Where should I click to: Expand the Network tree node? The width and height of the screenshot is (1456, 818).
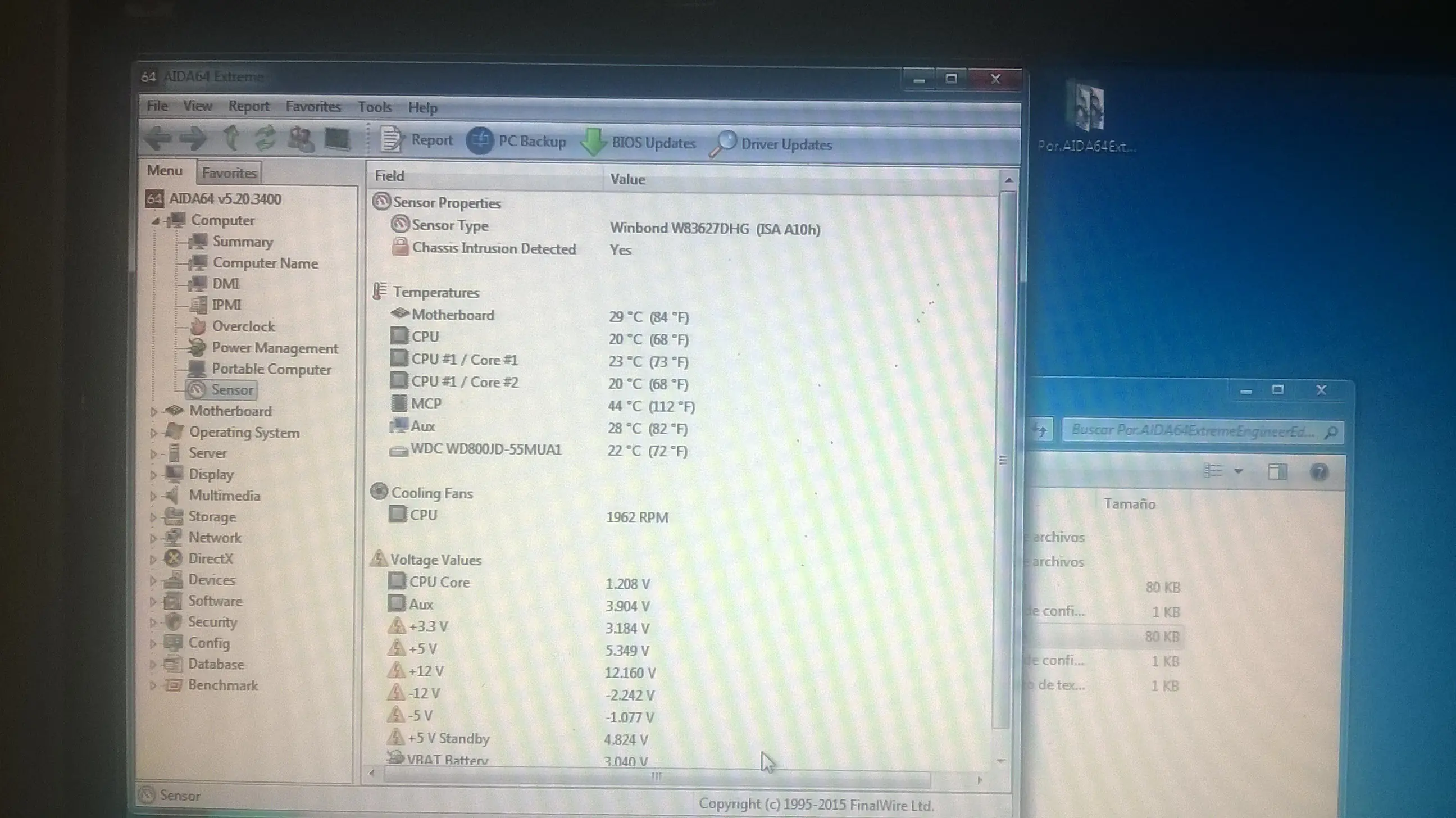point(153,538)
